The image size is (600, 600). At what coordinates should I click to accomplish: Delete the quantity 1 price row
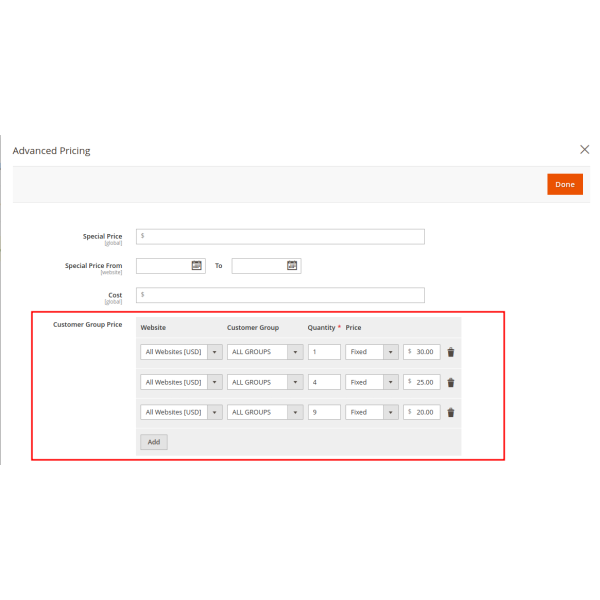[451, 352]
